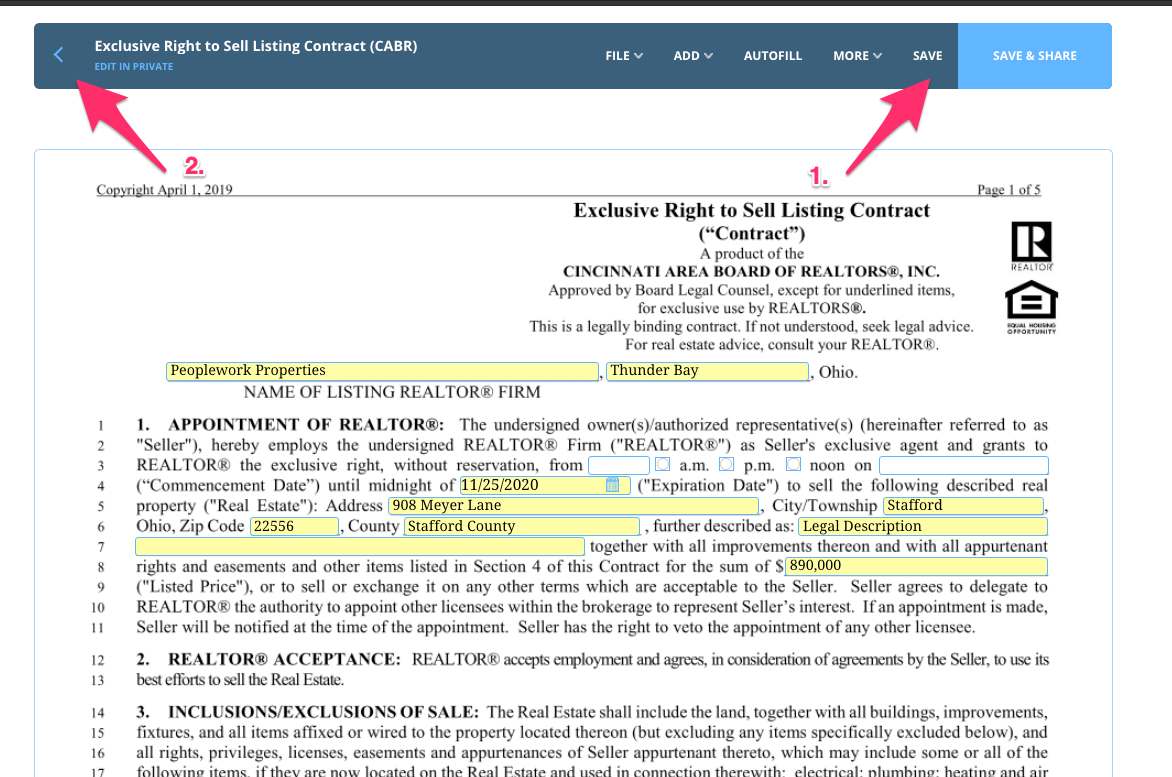
Task: Select the County field showing Stafford County
Action: pos(521,525)
